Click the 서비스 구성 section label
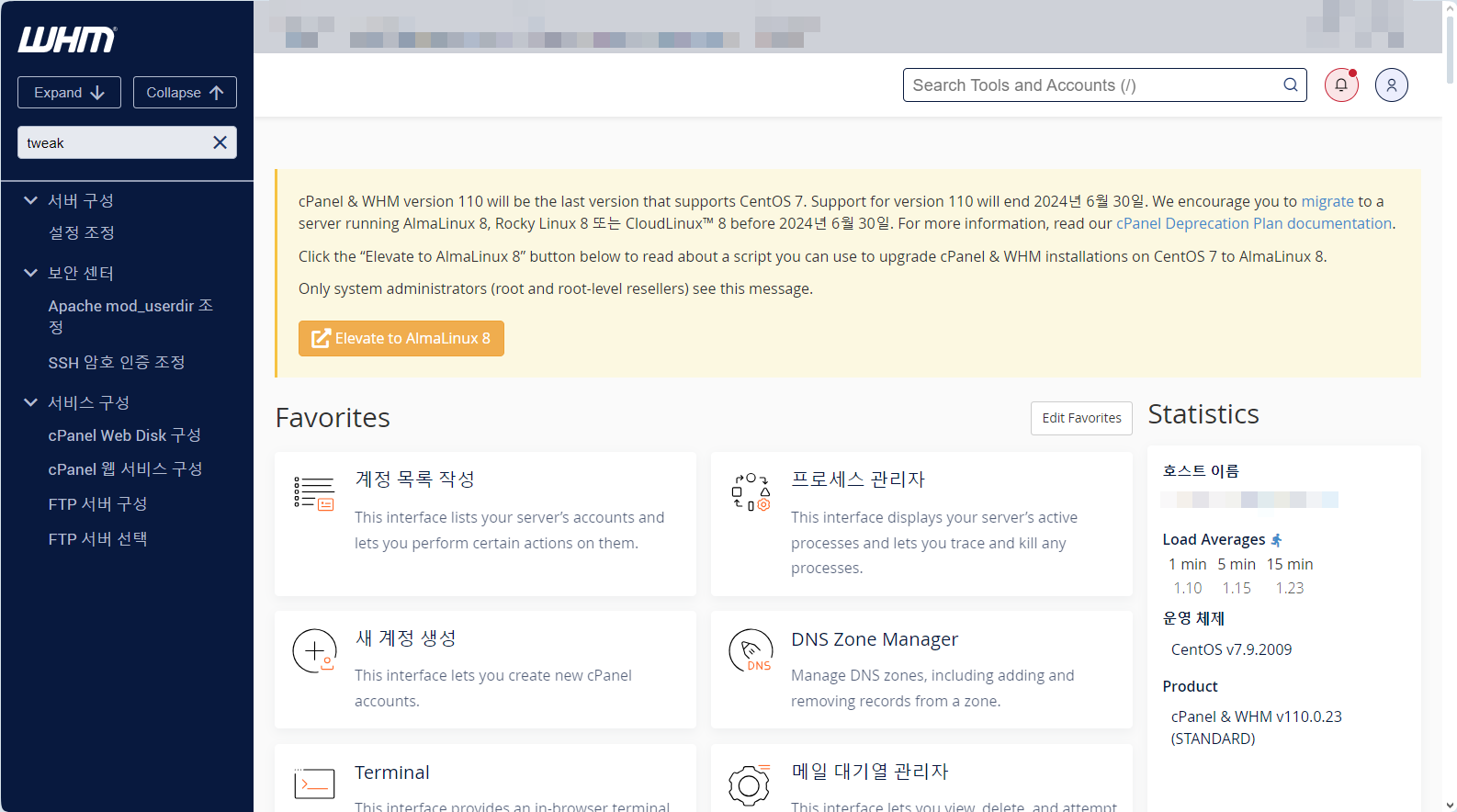 tap(89, 402)
